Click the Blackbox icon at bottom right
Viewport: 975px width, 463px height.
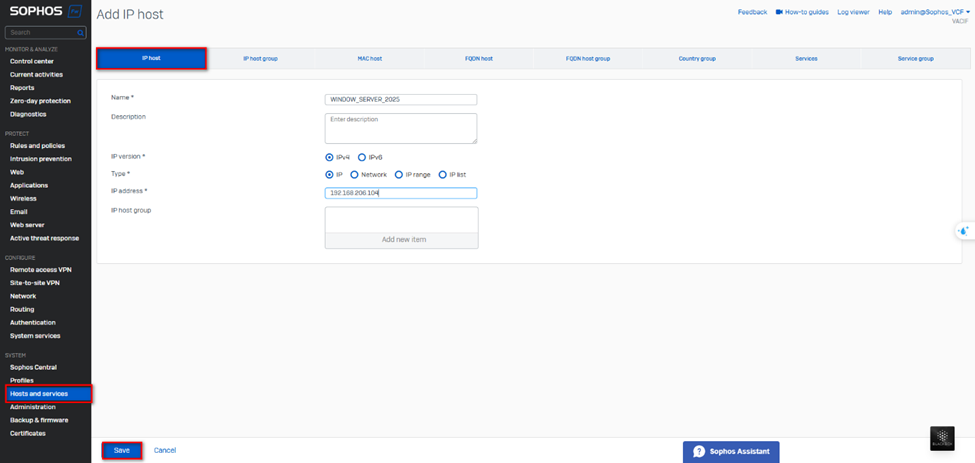tap(942, 439)
